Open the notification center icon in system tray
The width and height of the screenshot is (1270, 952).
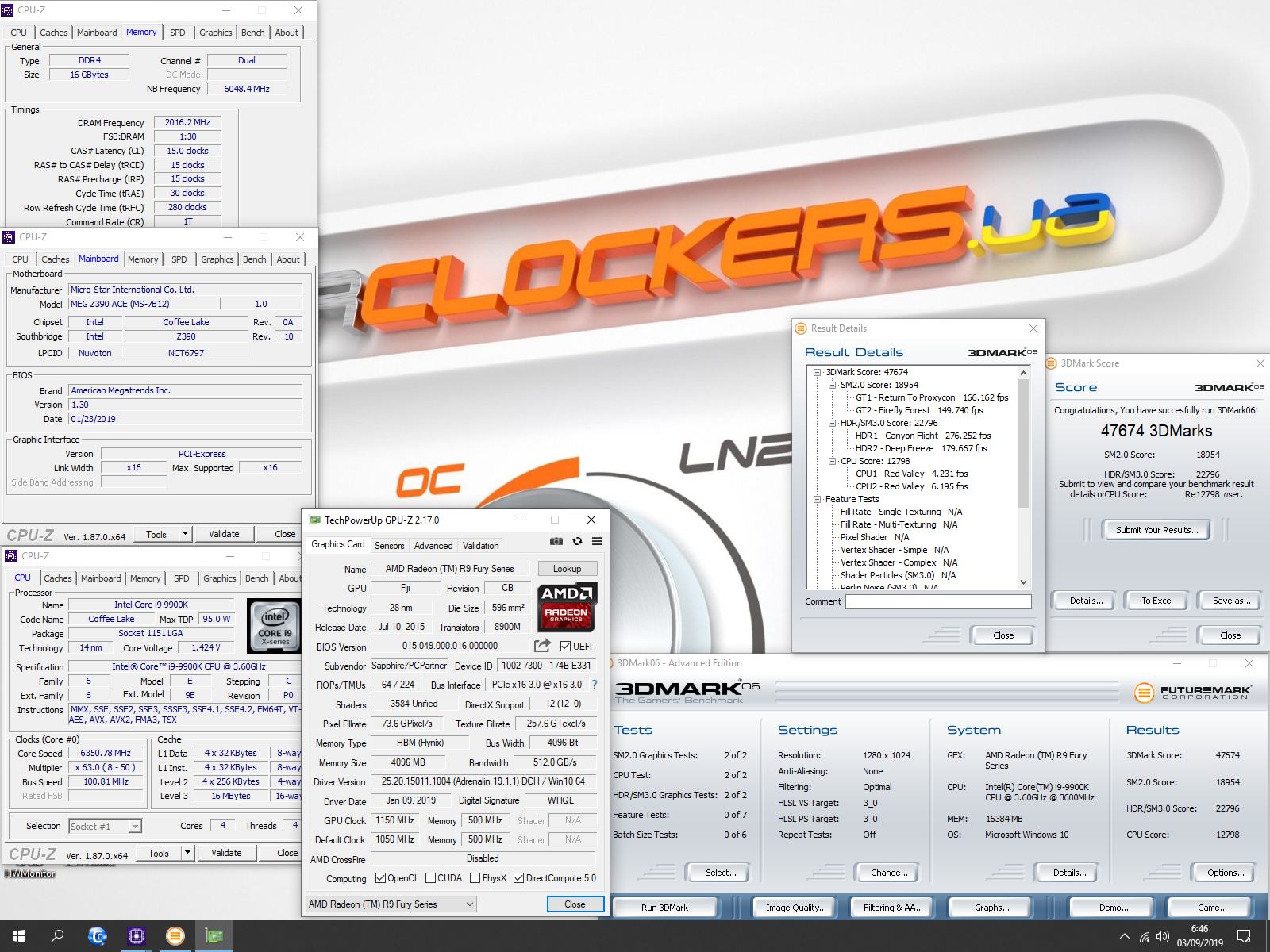tap(1244, 936)
